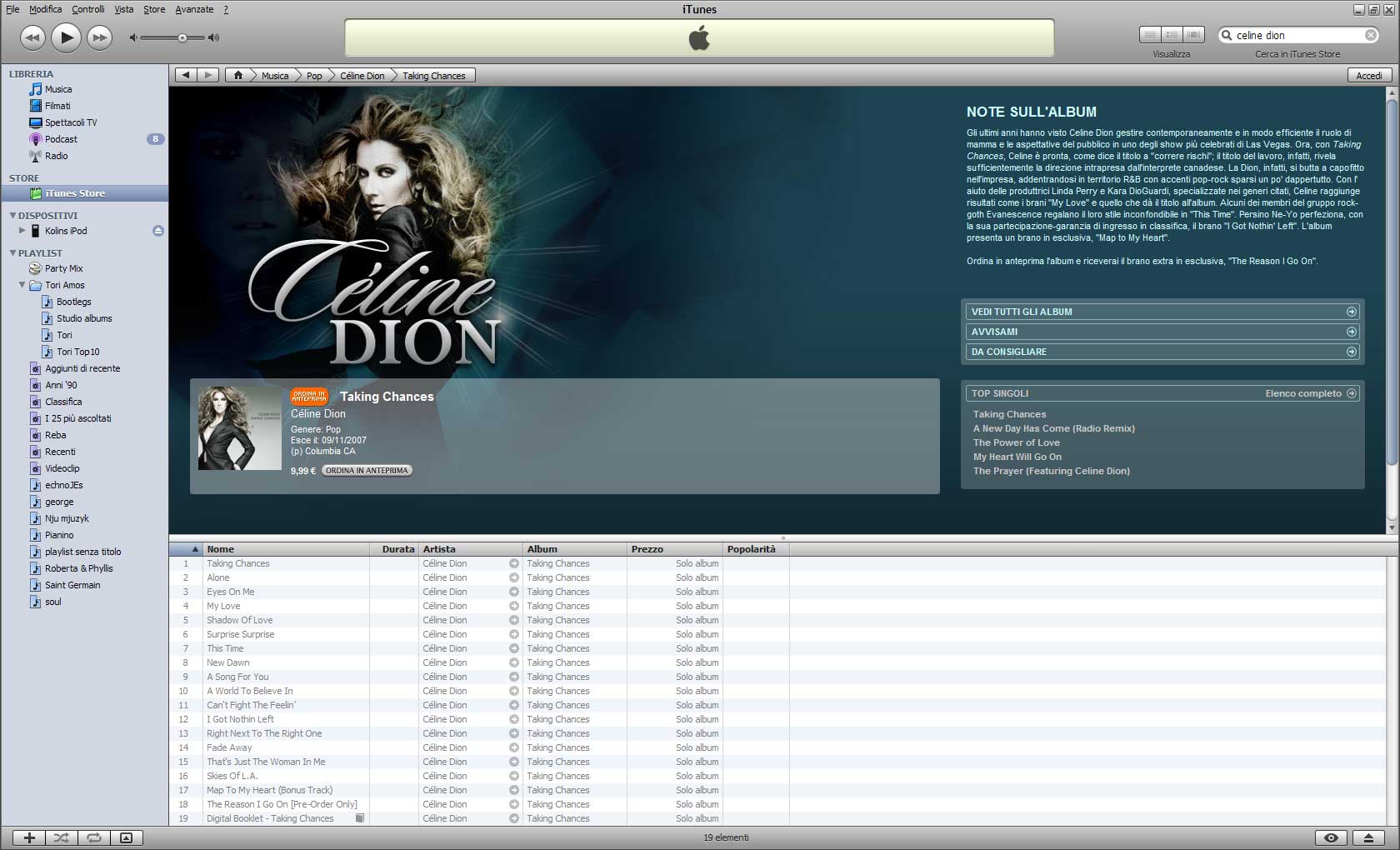Open the Aggiunti di recente smart playlist
This screenshot has width=1400, height=850.
click(x=82, y=368)
